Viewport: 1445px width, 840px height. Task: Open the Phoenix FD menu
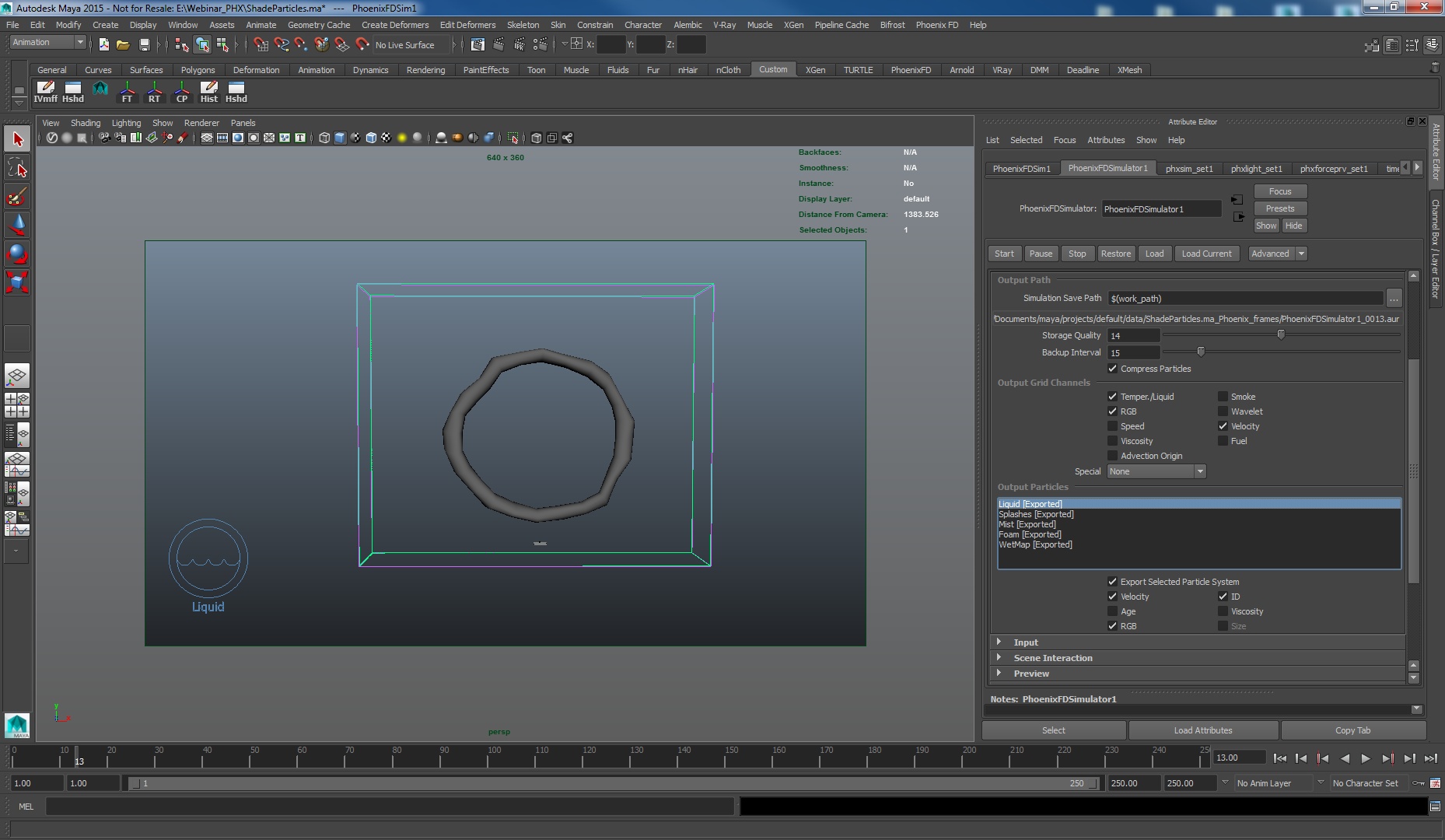(x=936, y=25)
